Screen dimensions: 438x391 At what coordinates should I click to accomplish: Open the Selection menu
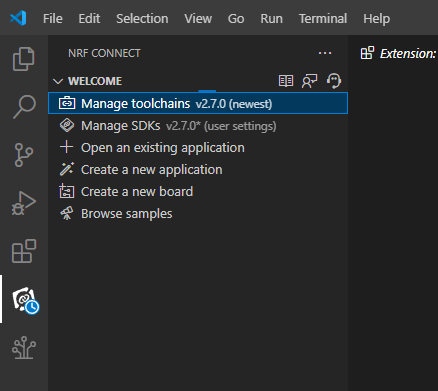[x=142, y=18]
